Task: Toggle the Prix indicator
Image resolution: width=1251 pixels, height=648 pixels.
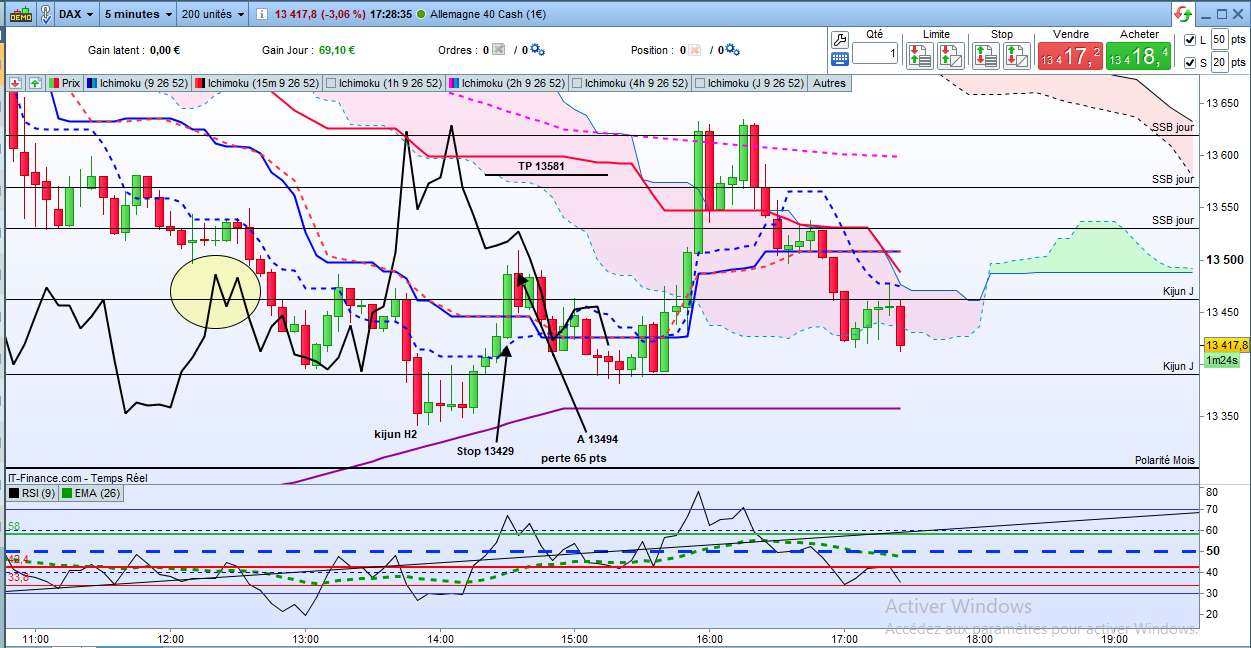Action: coord(64,83)
